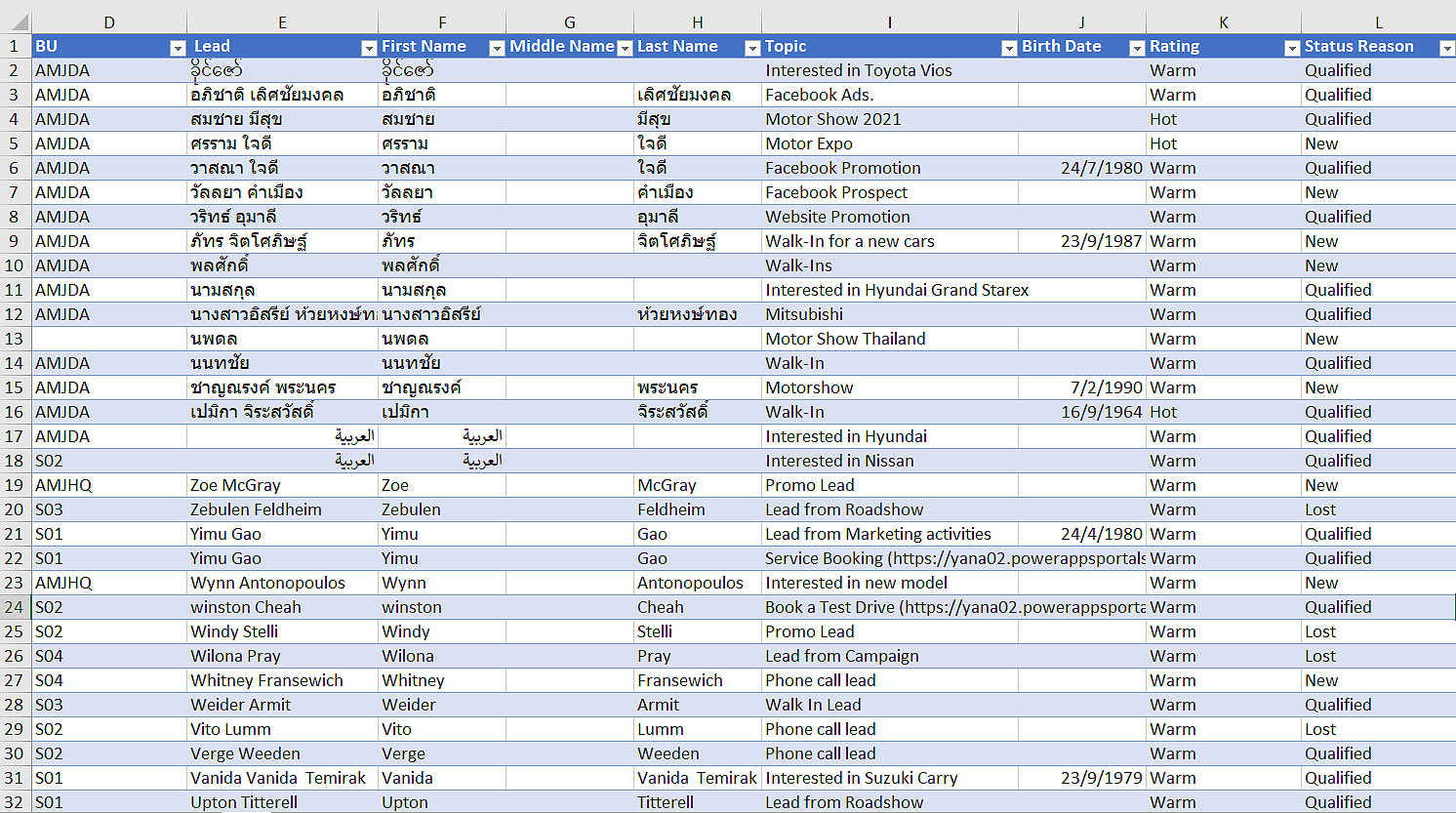This screenshot has width=1456, height=813.
Task: Click the 'Vito Lumm' lead cell
Action: (282, 729)
